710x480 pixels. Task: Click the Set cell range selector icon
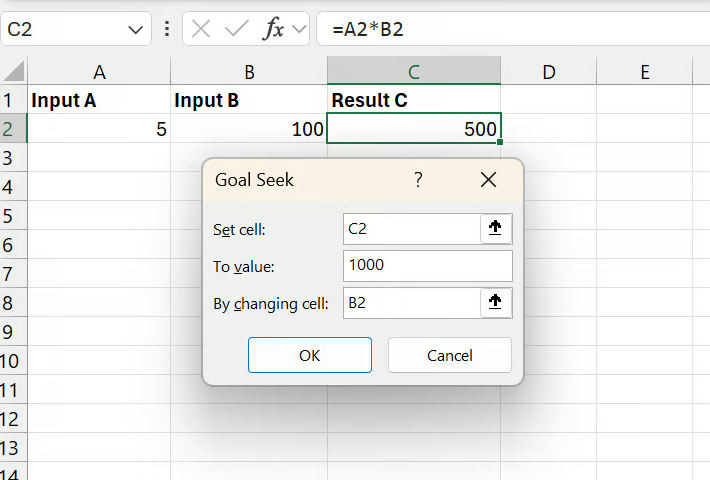point(496,229)
